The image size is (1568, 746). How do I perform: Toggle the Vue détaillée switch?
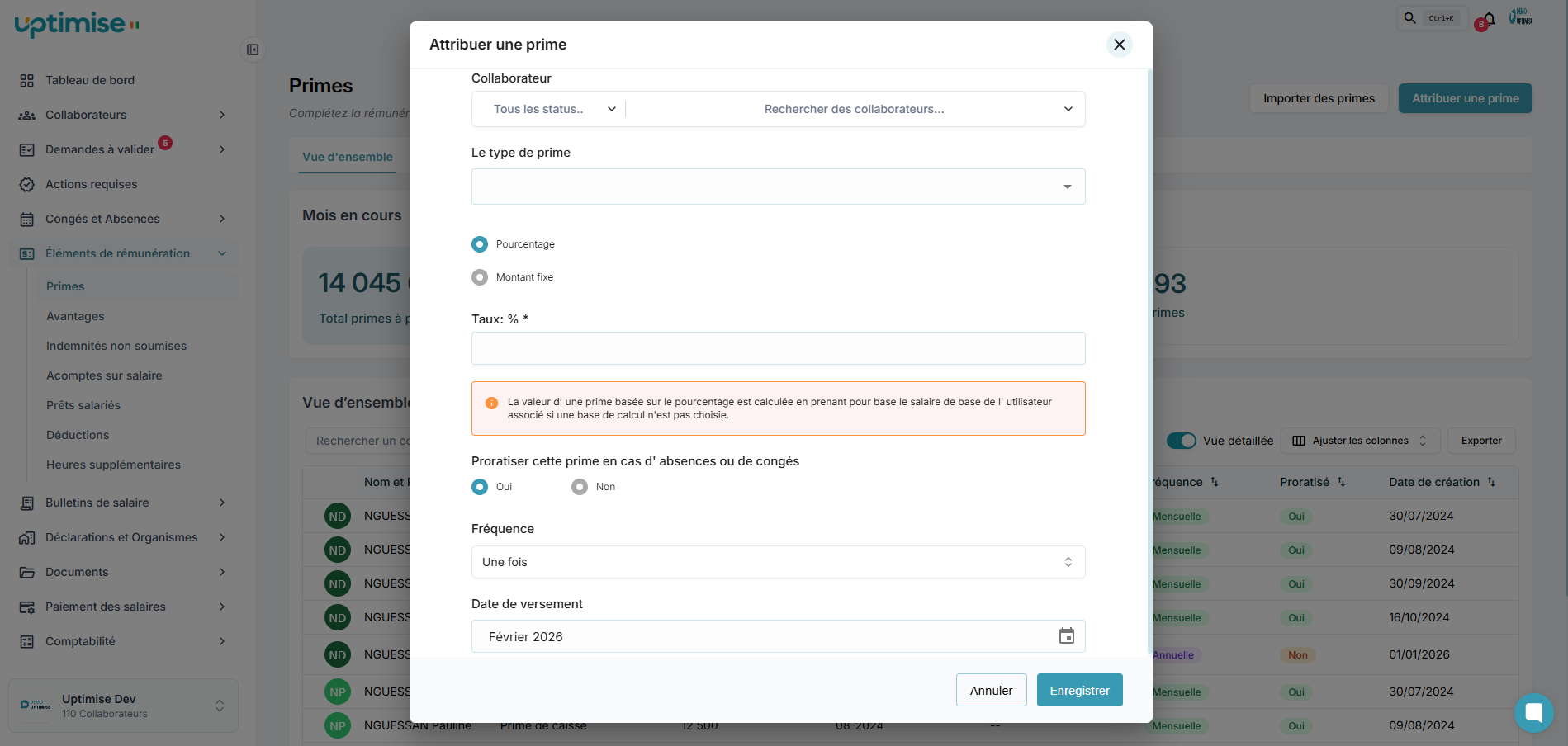click(x=1181, y=441)
